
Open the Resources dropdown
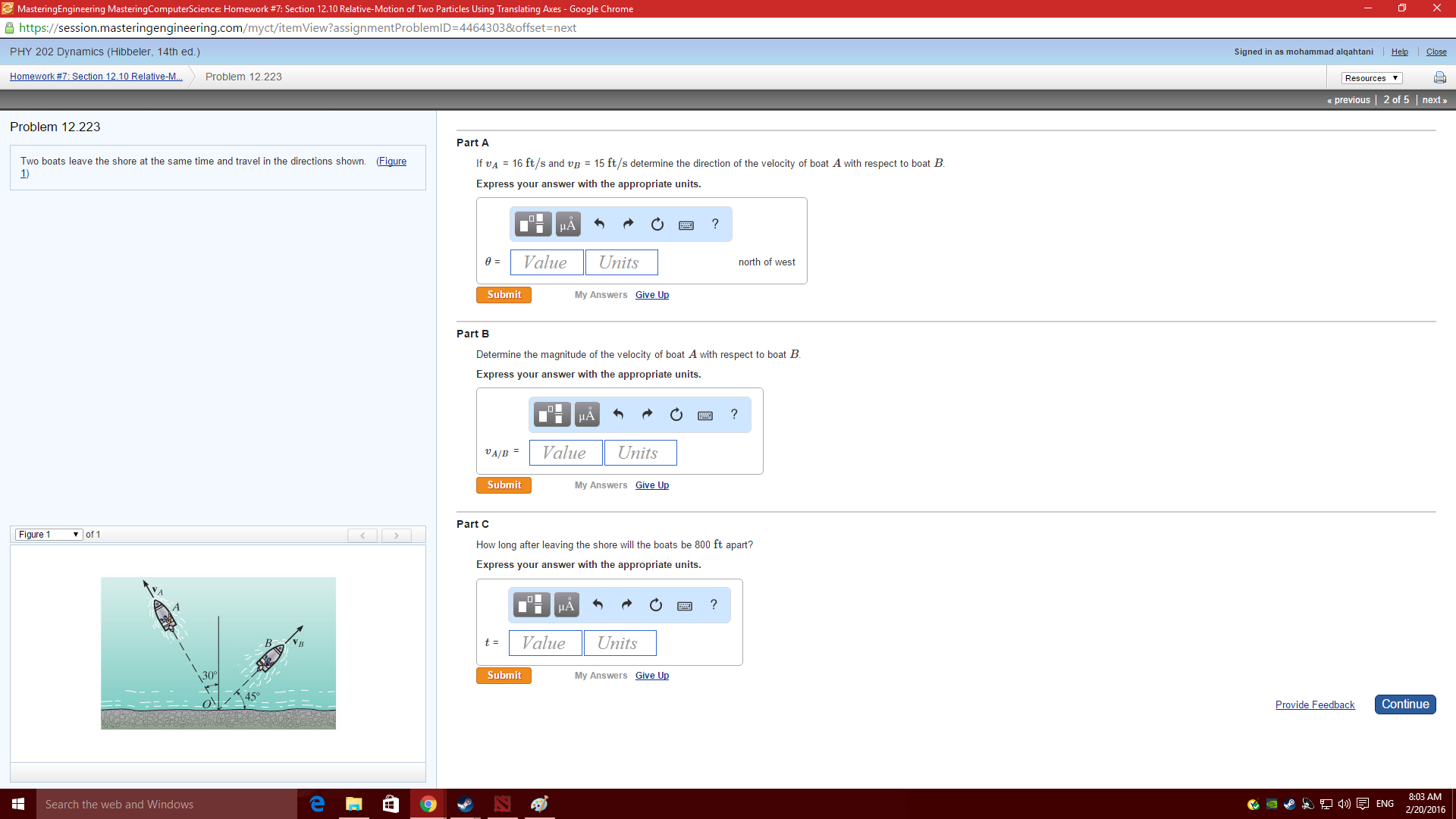(1371, 78)
